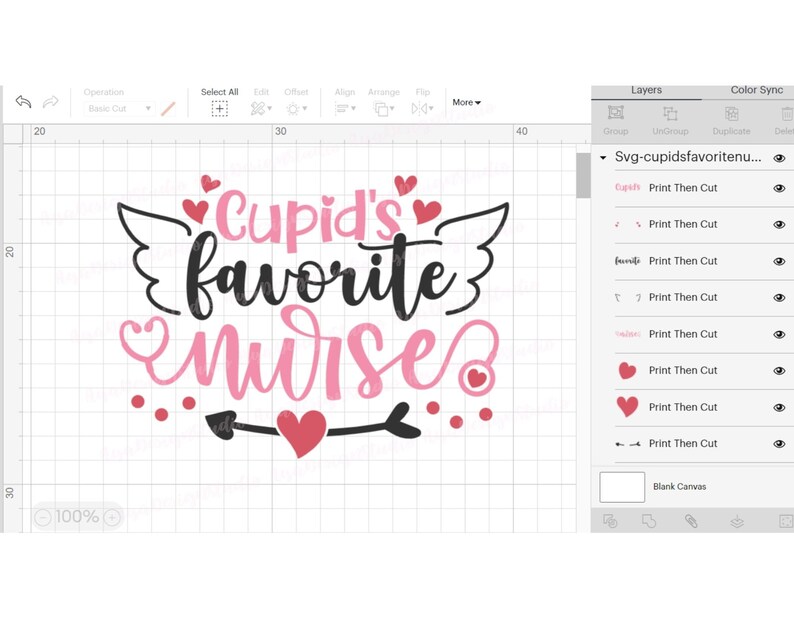
Task: Open the Offset tool icon
Action: pyautogui.click(x=293, y=108)
